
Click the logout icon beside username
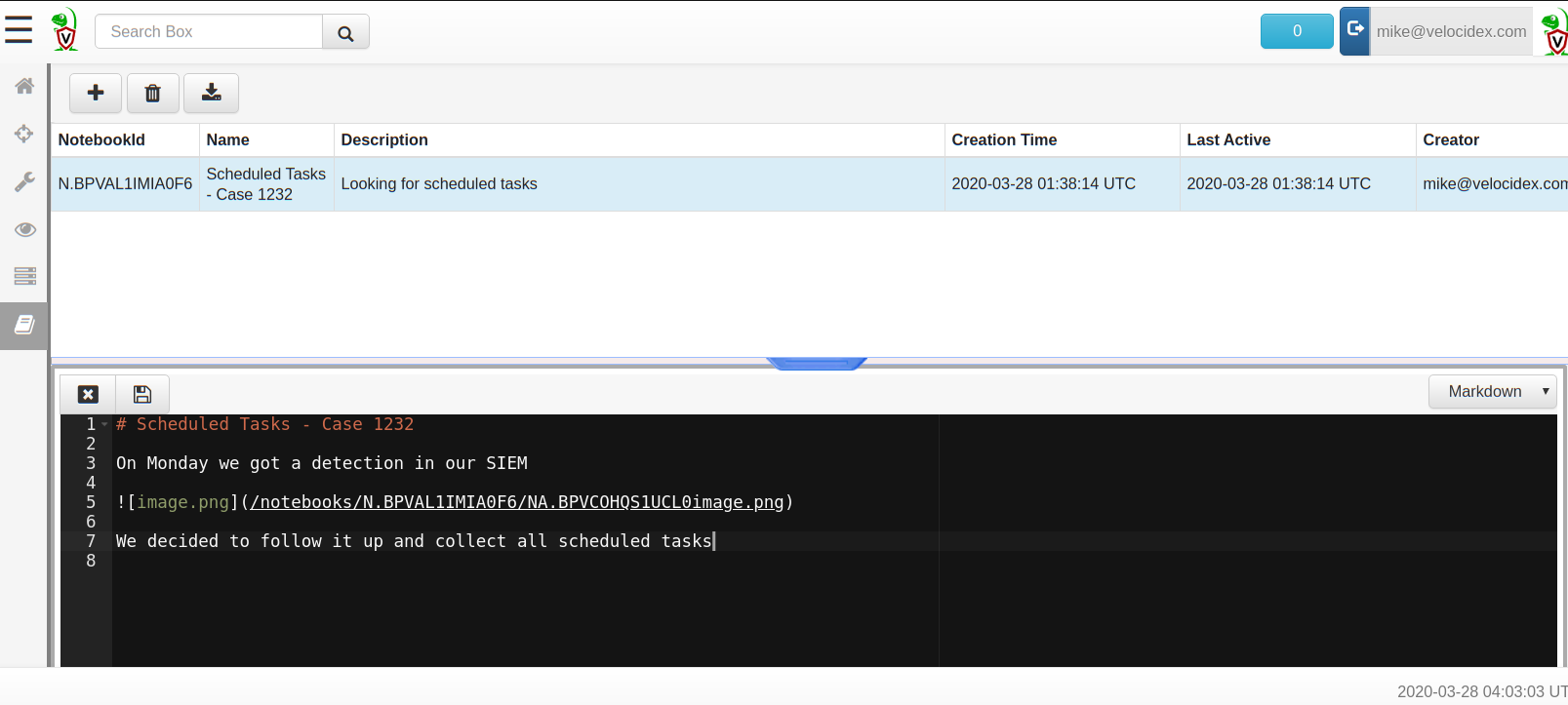coord(1354,30)
